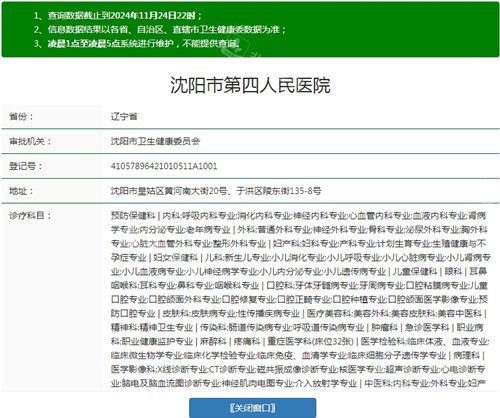
Task: Click notice line 2 about 卫生健康委数据为准
Action: [160, 30]
